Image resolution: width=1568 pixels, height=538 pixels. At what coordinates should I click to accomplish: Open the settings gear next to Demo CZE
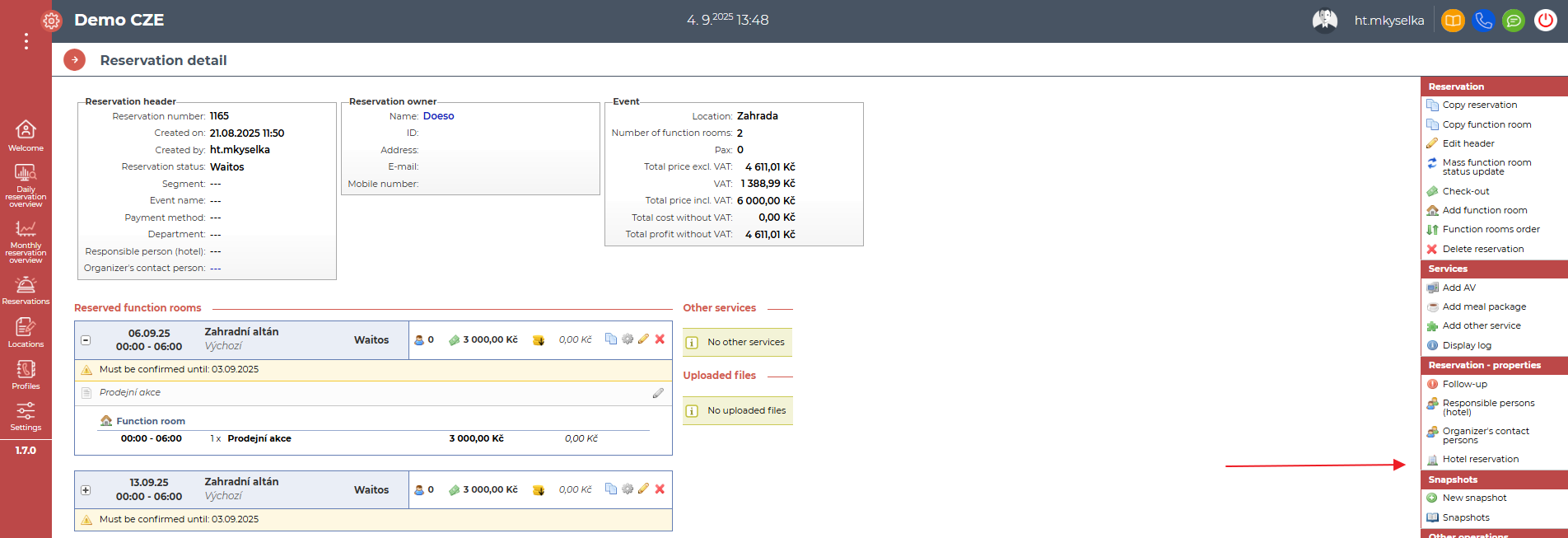point(51,21)
